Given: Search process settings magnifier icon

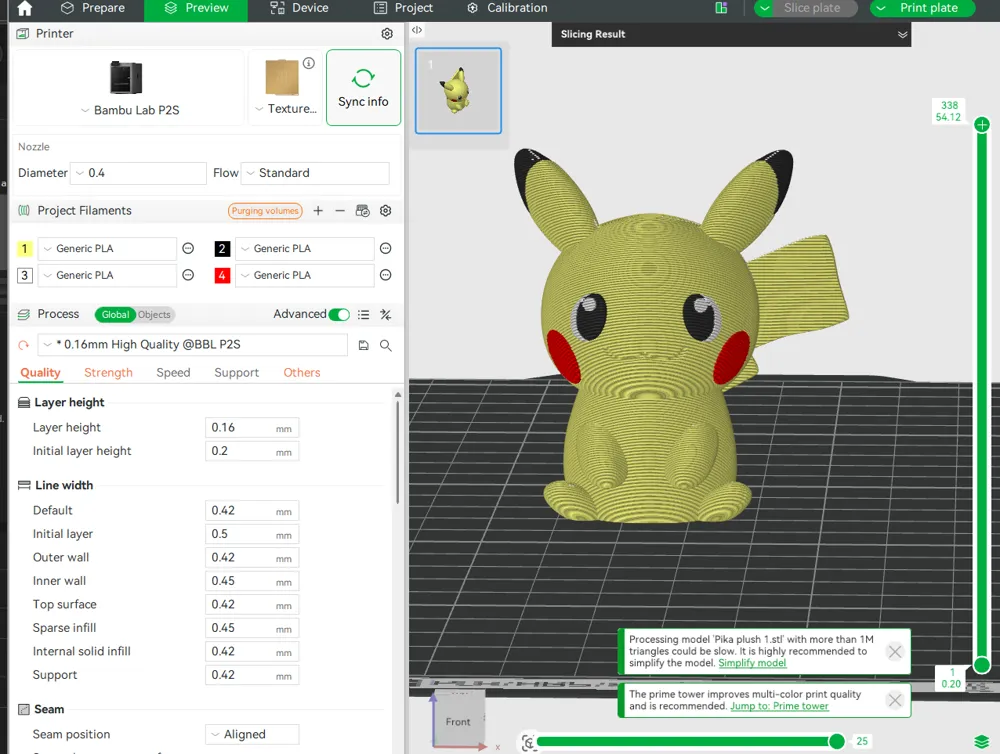Looking at the screenshot, I should coord(385,345).
